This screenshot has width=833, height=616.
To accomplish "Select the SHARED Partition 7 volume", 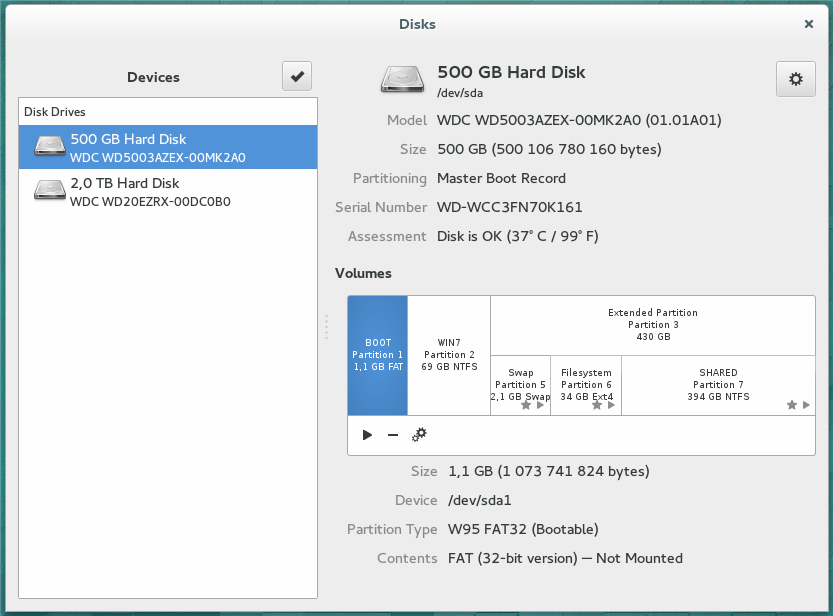I will (718, 385).
